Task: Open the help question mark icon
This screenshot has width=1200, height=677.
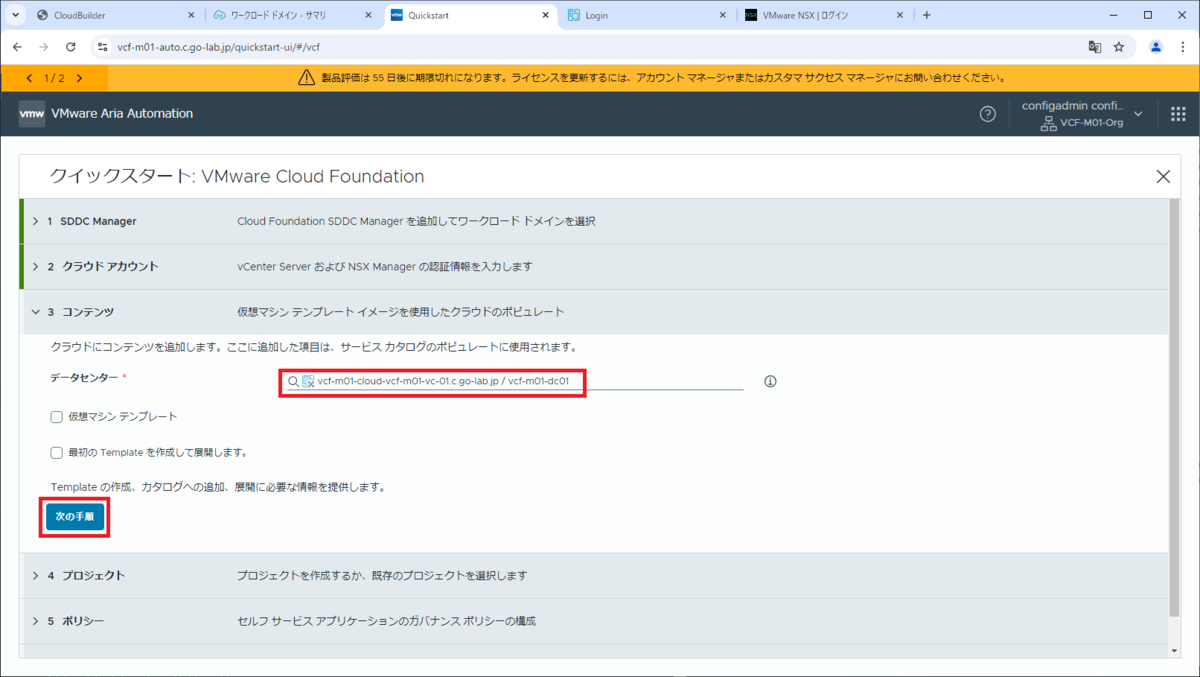Action: (987, 114)
